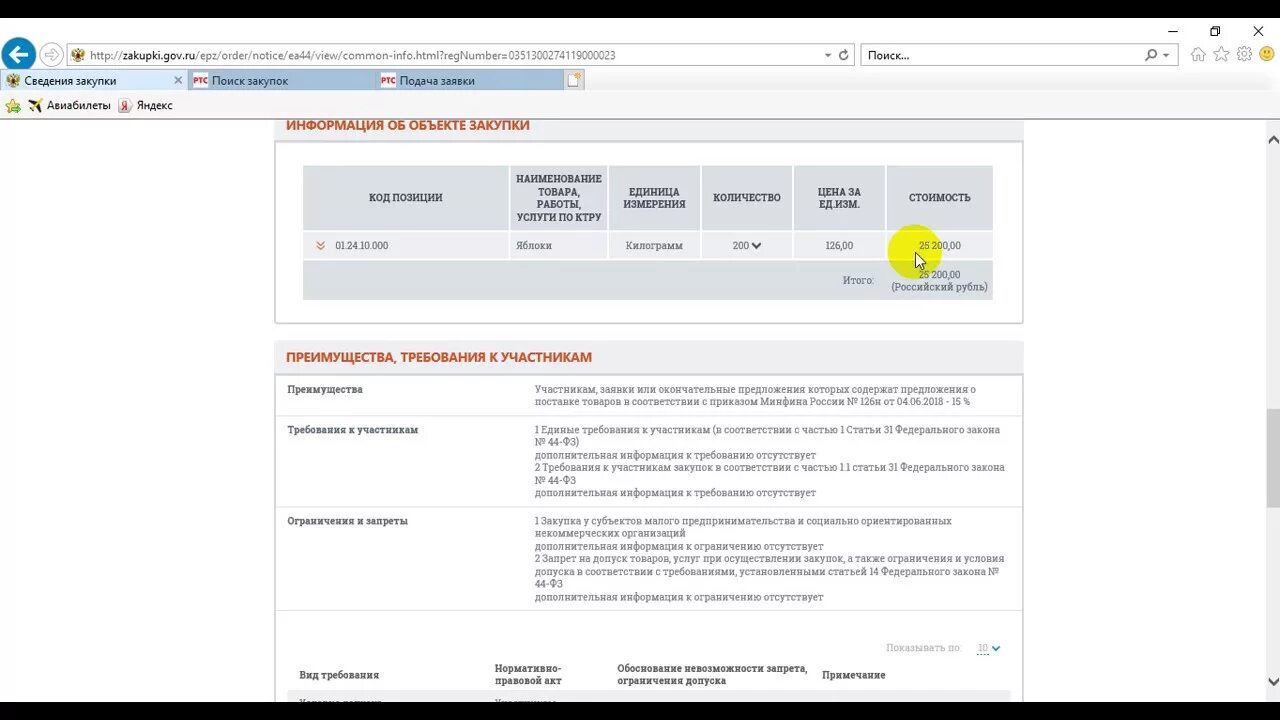Open a new tab button
The width and height of the screenshot is (1280, 720).
(x=575, y=81)
